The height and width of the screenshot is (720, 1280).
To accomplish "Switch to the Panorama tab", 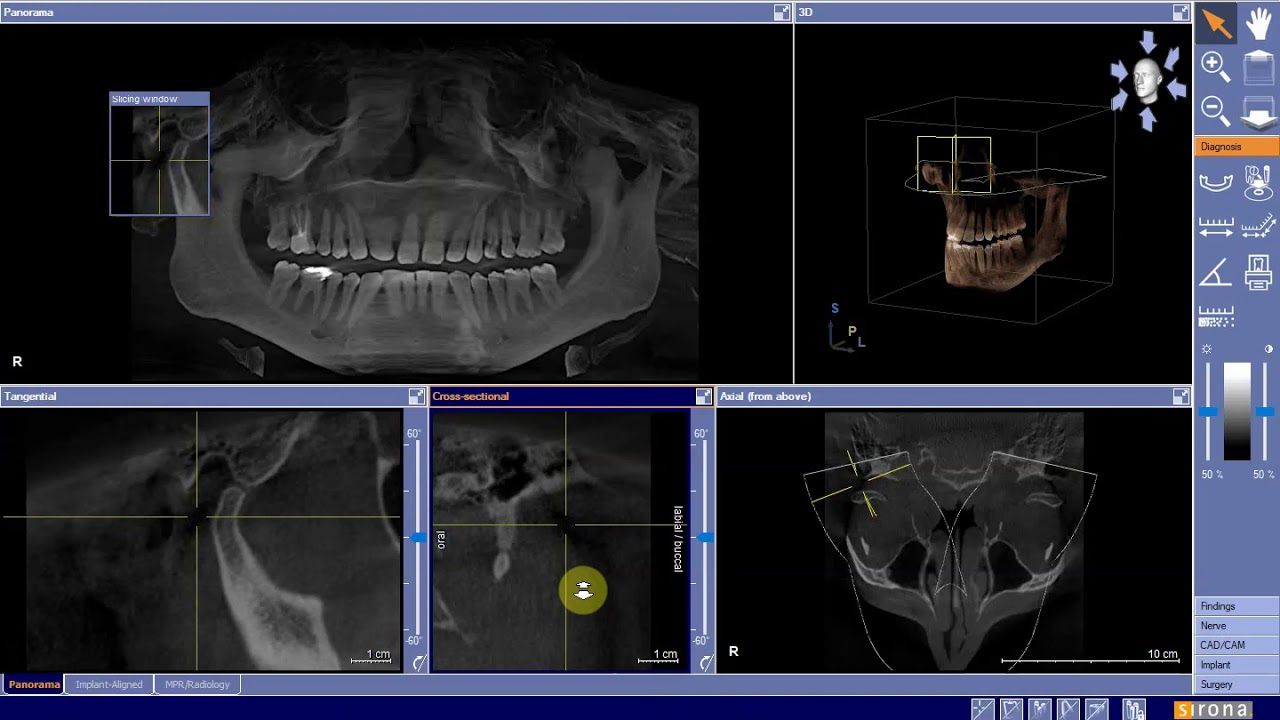I will [x=34, y=685].
